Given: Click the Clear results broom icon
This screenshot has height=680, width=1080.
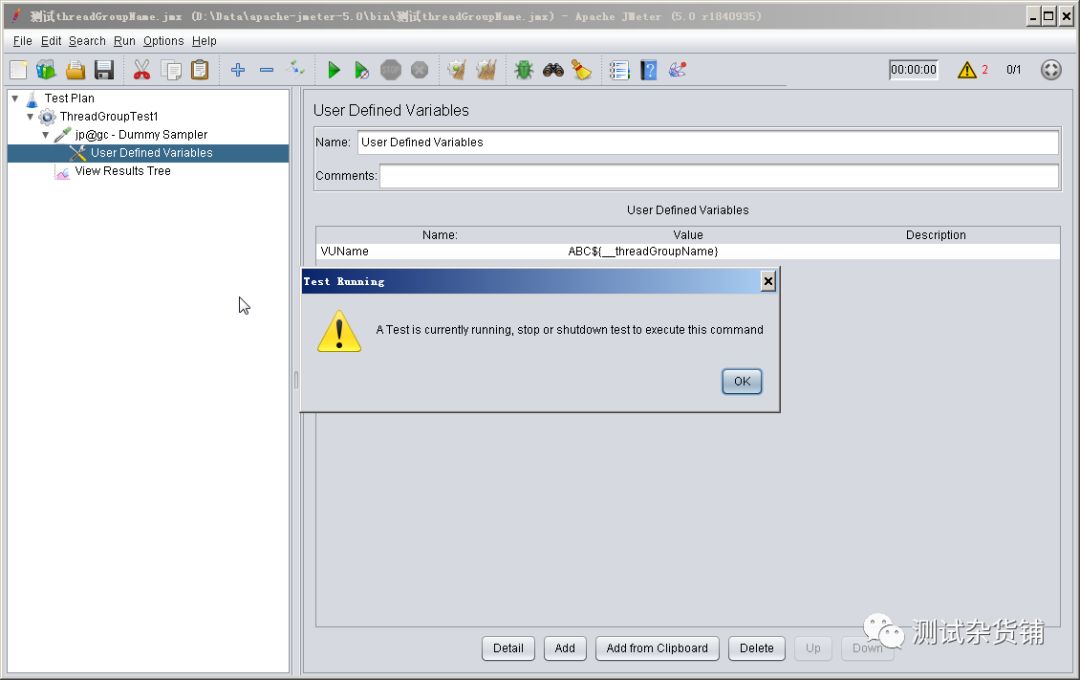Looking at the screenshot, I should point(457,70).
